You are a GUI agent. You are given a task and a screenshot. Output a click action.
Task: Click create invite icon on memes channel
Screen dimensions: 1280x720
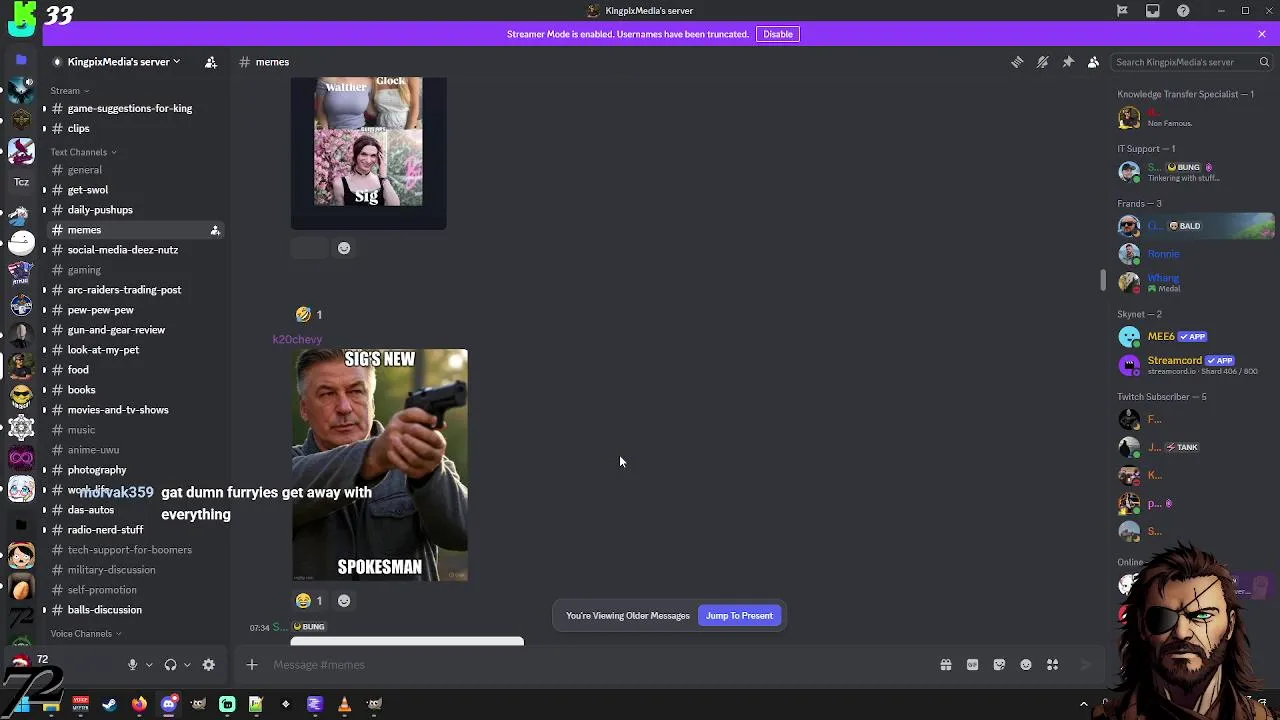(x=215, y=230)
